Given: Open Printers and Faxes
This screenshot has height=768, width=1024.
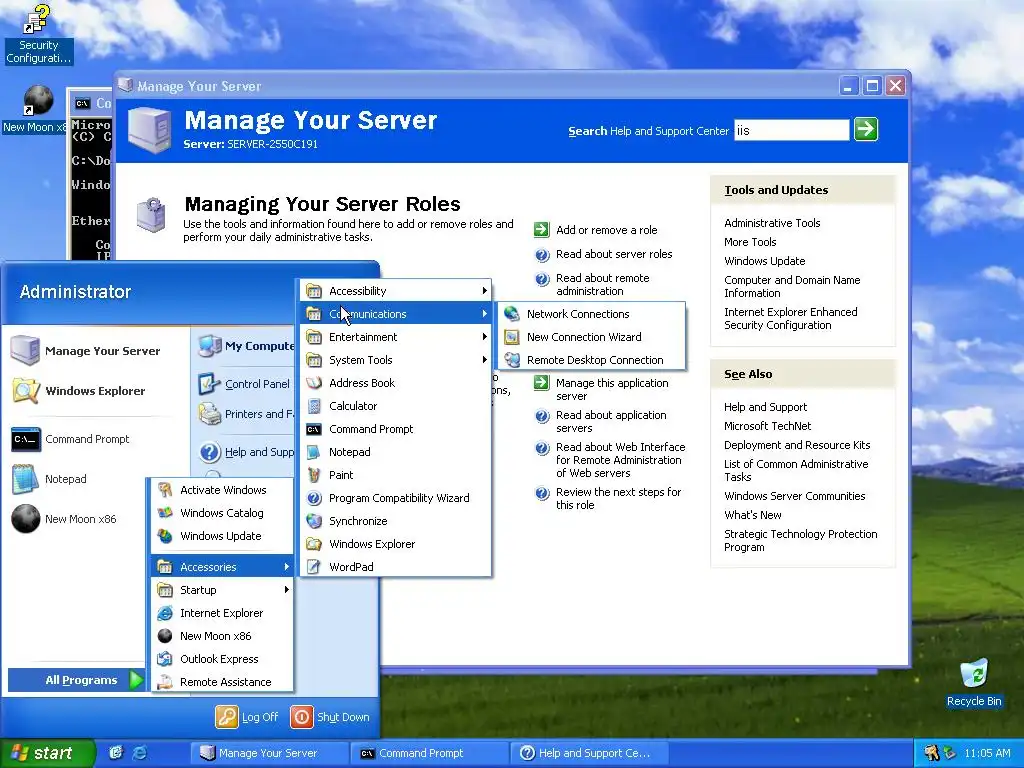Looking at the screenshot, I should point(246,414).
